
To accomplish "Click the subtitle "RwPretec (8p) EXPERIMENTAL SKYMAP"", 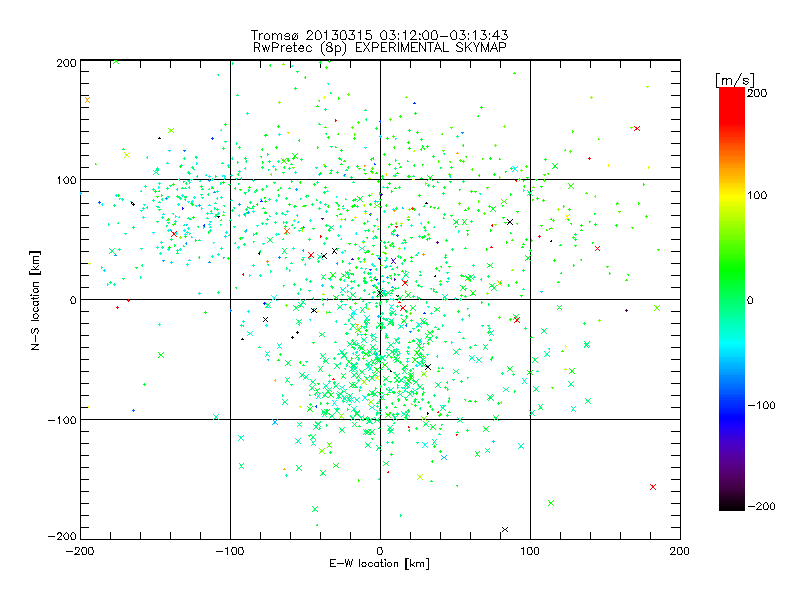I will pos(380,47).
